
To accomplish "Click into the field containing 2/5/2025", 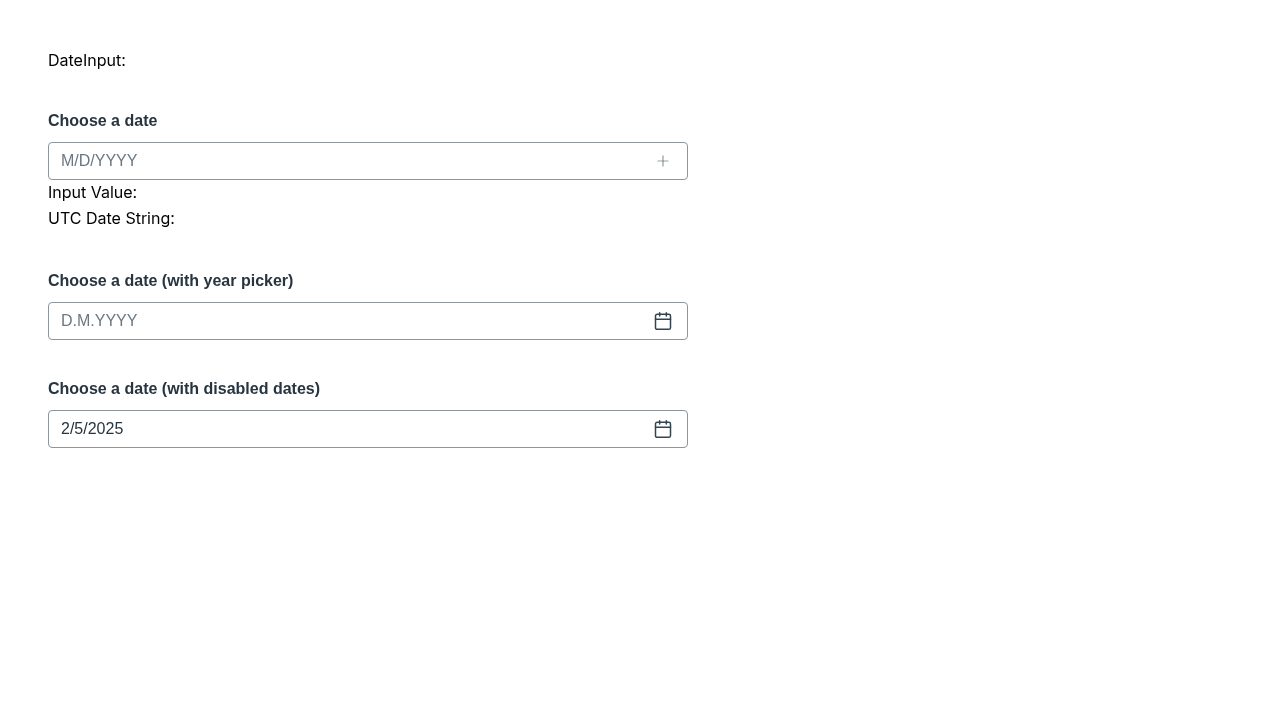I will [350, 429].
